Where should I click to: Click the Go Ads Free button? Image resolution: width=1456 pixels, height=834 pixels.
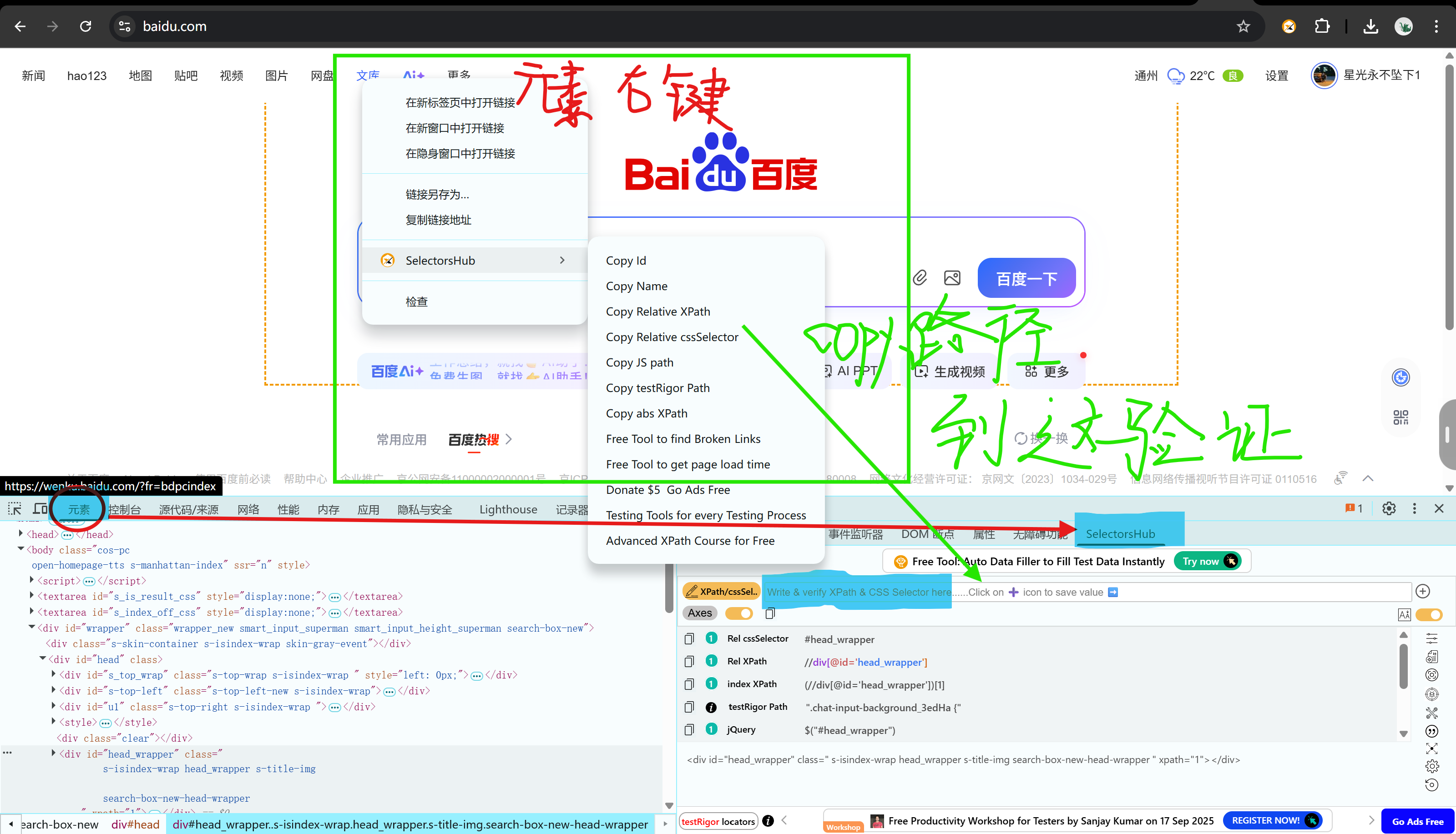pyautogui.click(x=1418, y=821)
